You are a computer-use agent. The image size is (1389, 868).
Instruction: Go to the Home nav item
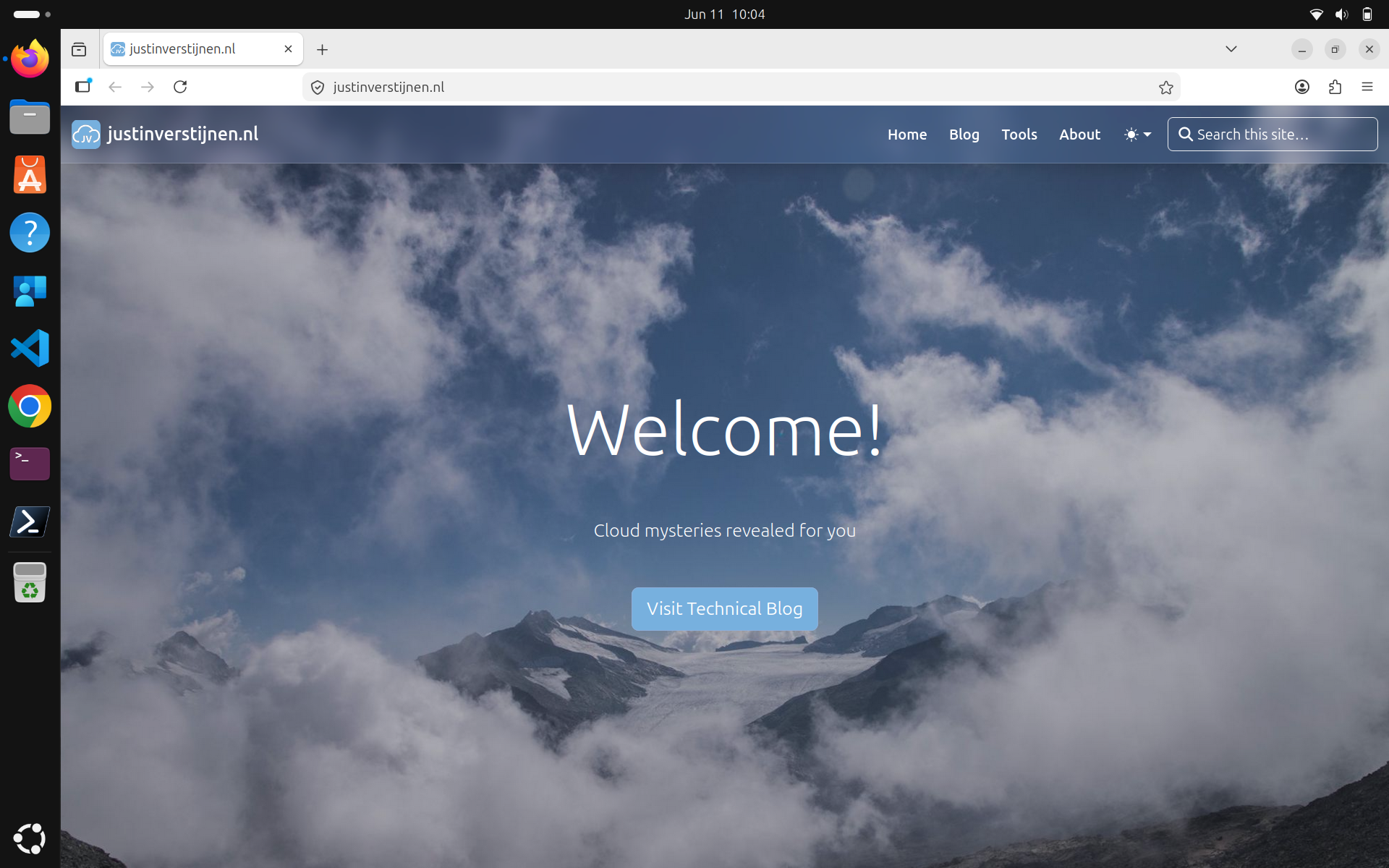pyautogui.click(x=907, y=135)
